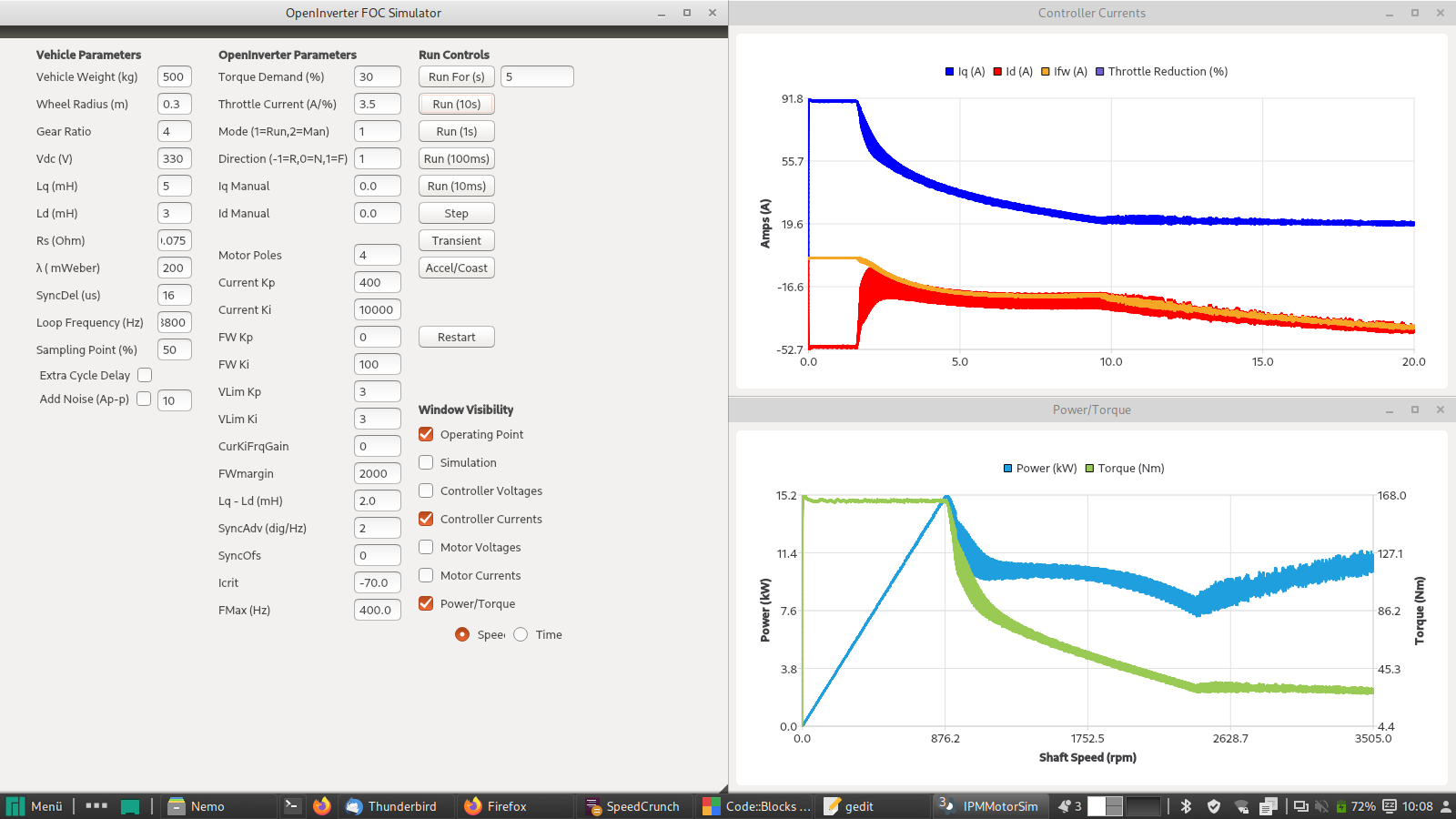
Task: Click the Accel/Coast button
Action: click(456, 268)
